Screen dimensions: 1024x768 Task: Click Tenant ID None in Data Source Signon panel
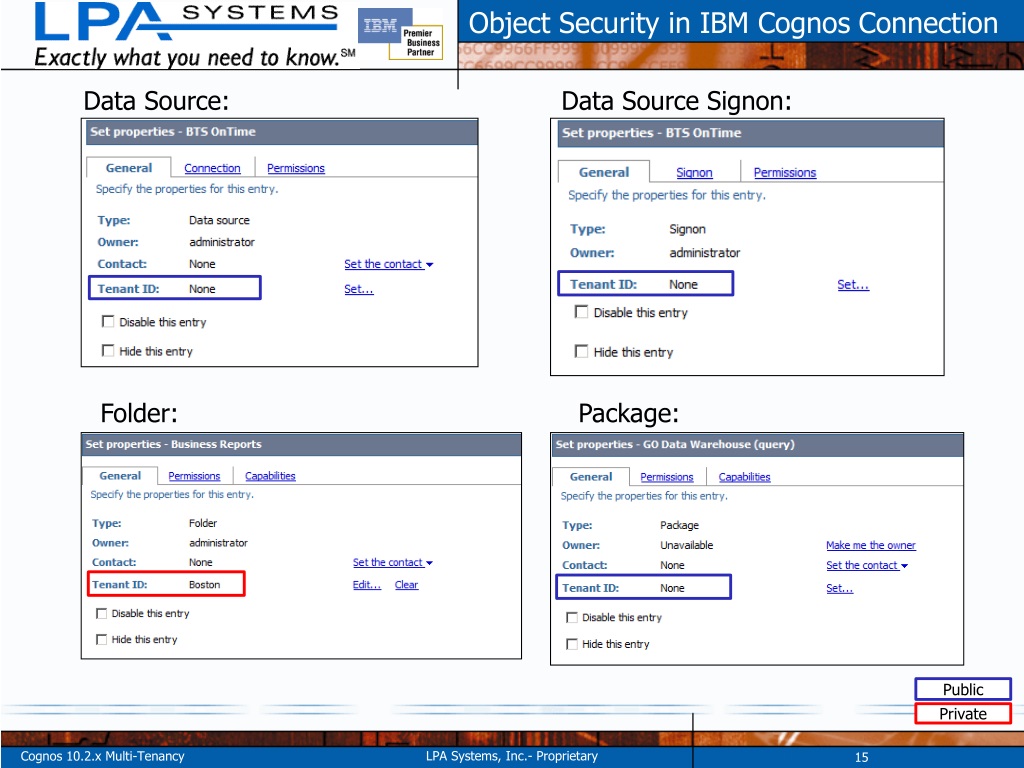pos(683,284)
